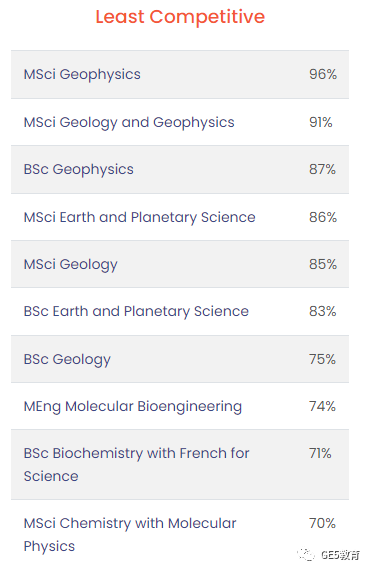This screenshot has height=572, width=371.
Task: Select the Least Competitive heading
Action: coord(180,17)
